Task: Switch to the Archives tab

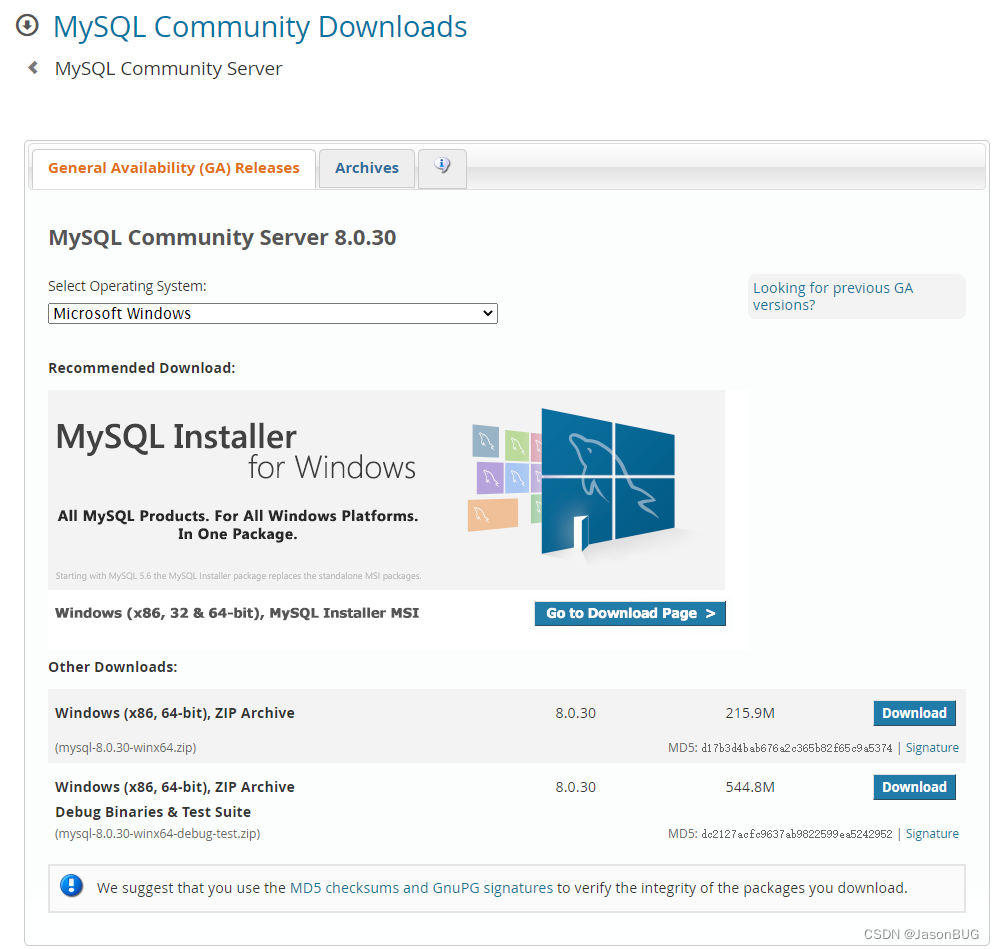Action: point(367,168)
